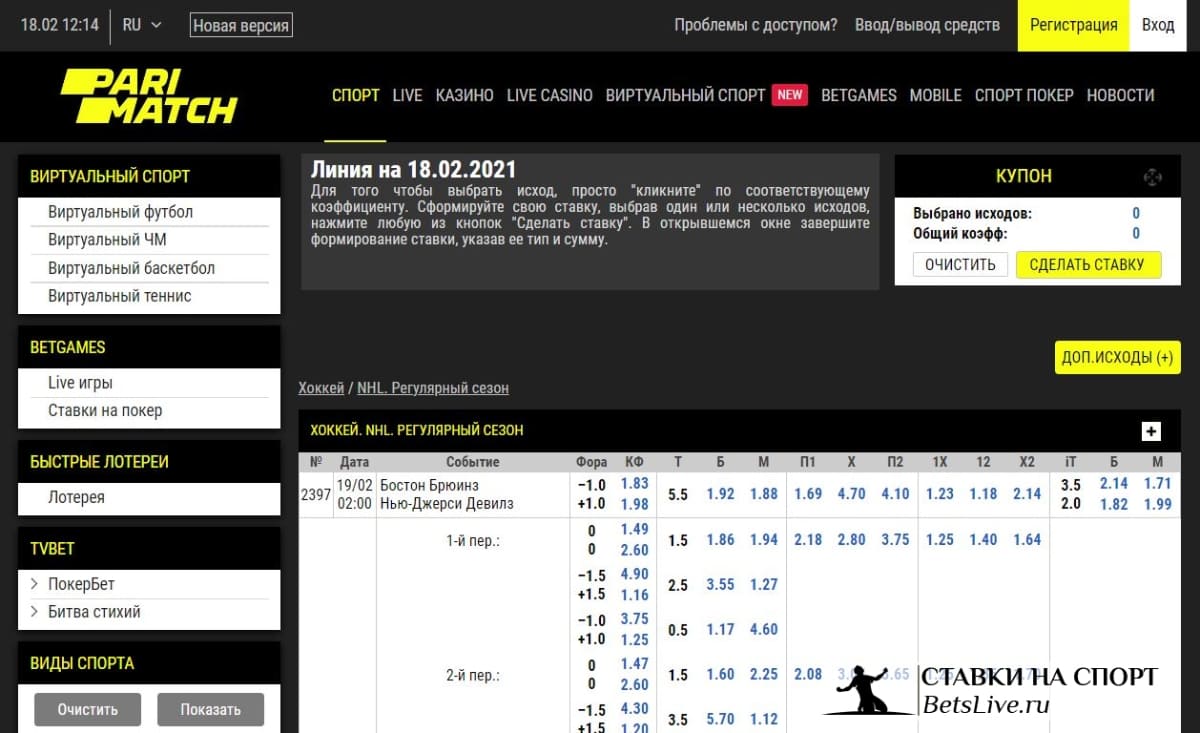Select handicap odds 4.90
1200x733 pixels.
tap(634, 575)
